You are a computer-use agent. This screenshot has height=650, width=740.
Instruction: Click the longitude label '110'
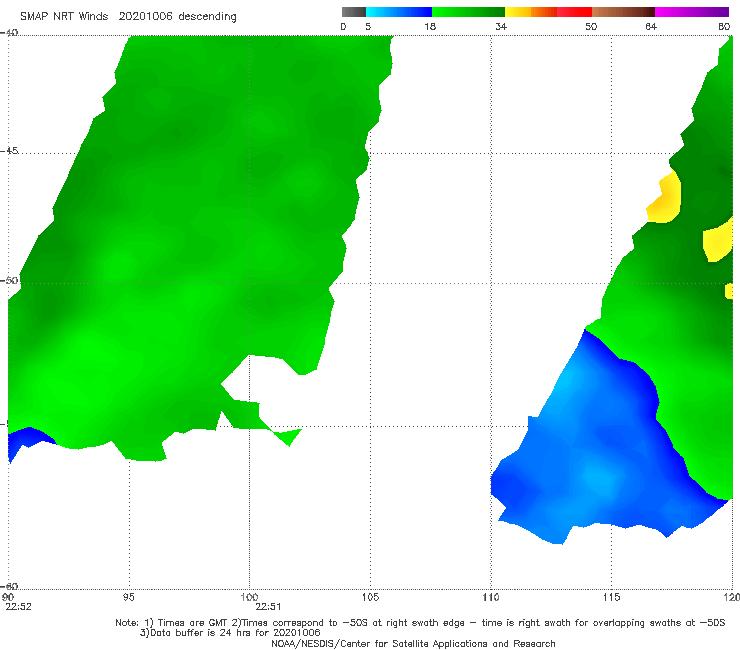(x=491, y=597)
